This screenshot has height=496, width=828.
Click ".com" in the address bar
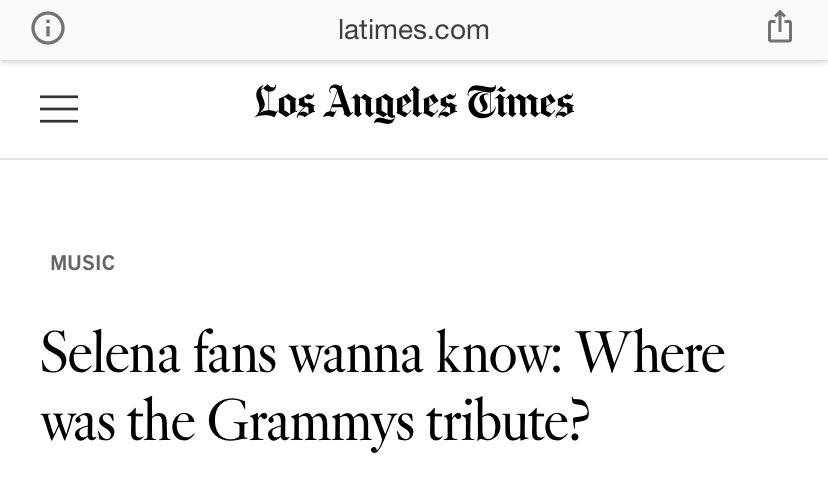coord(457,30)
